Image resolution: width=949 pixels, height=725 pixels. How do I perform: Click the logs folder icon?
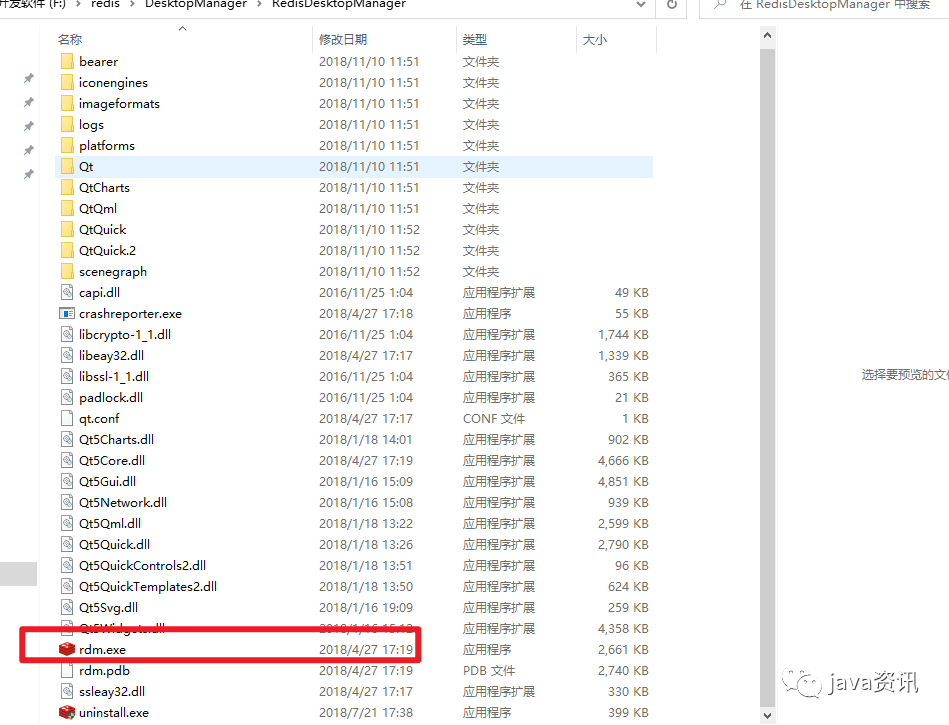(67, 125)
